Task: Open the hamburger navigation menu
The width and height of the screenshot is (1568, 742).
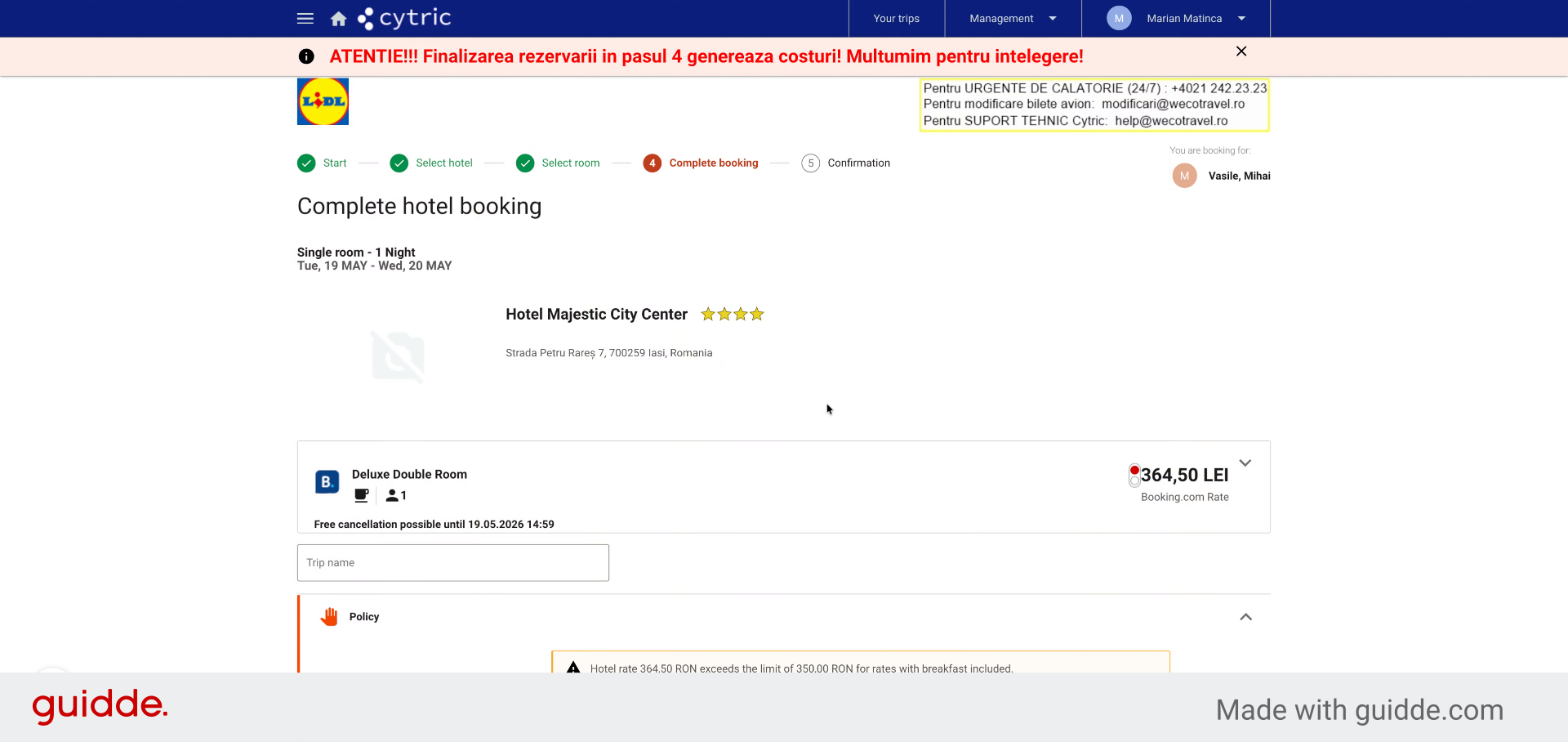Action: 305,18
